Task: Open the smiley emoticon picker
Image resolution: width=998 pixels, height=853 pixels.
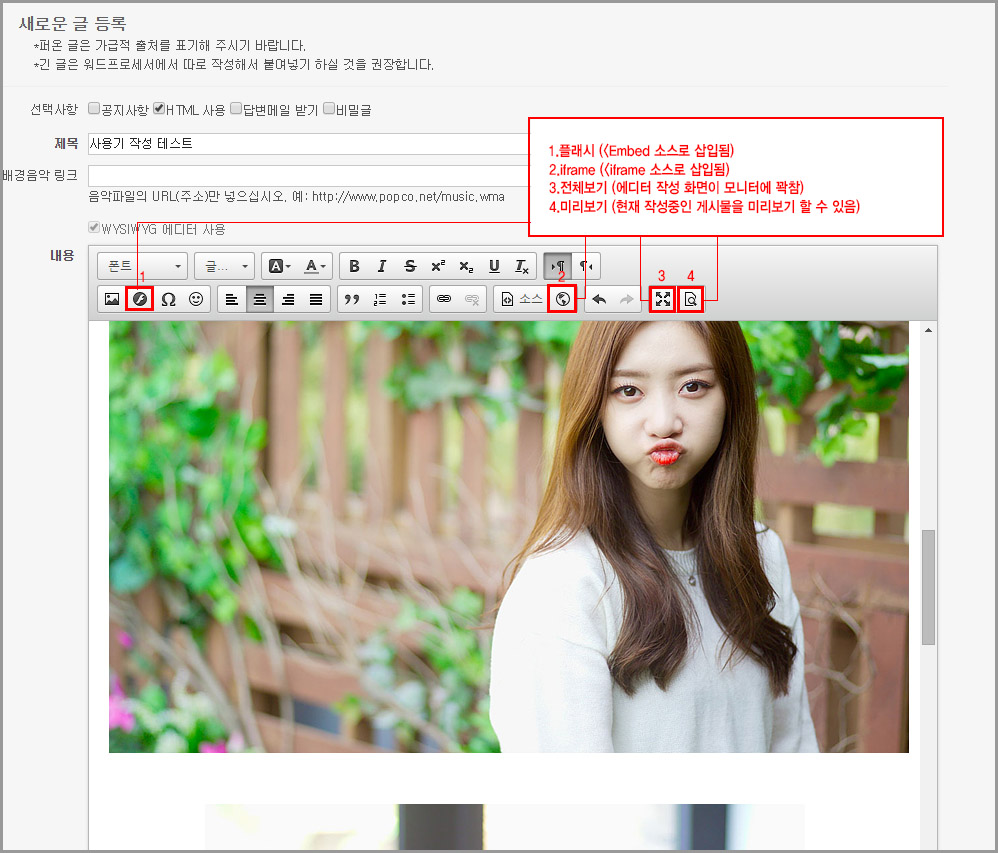Action: [196, 299]
